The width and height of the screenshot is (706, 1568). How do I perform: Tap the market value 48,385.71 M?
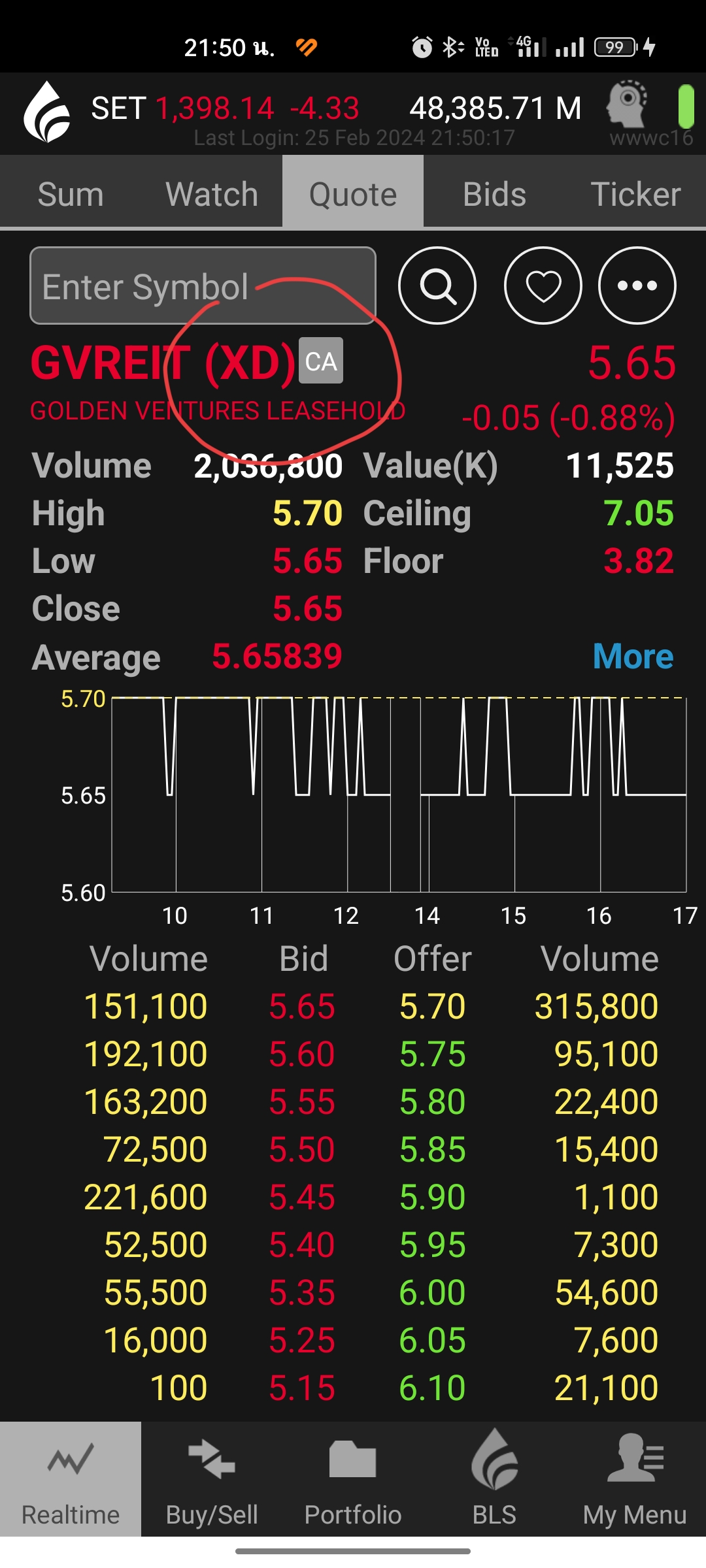tap(496, 108)
